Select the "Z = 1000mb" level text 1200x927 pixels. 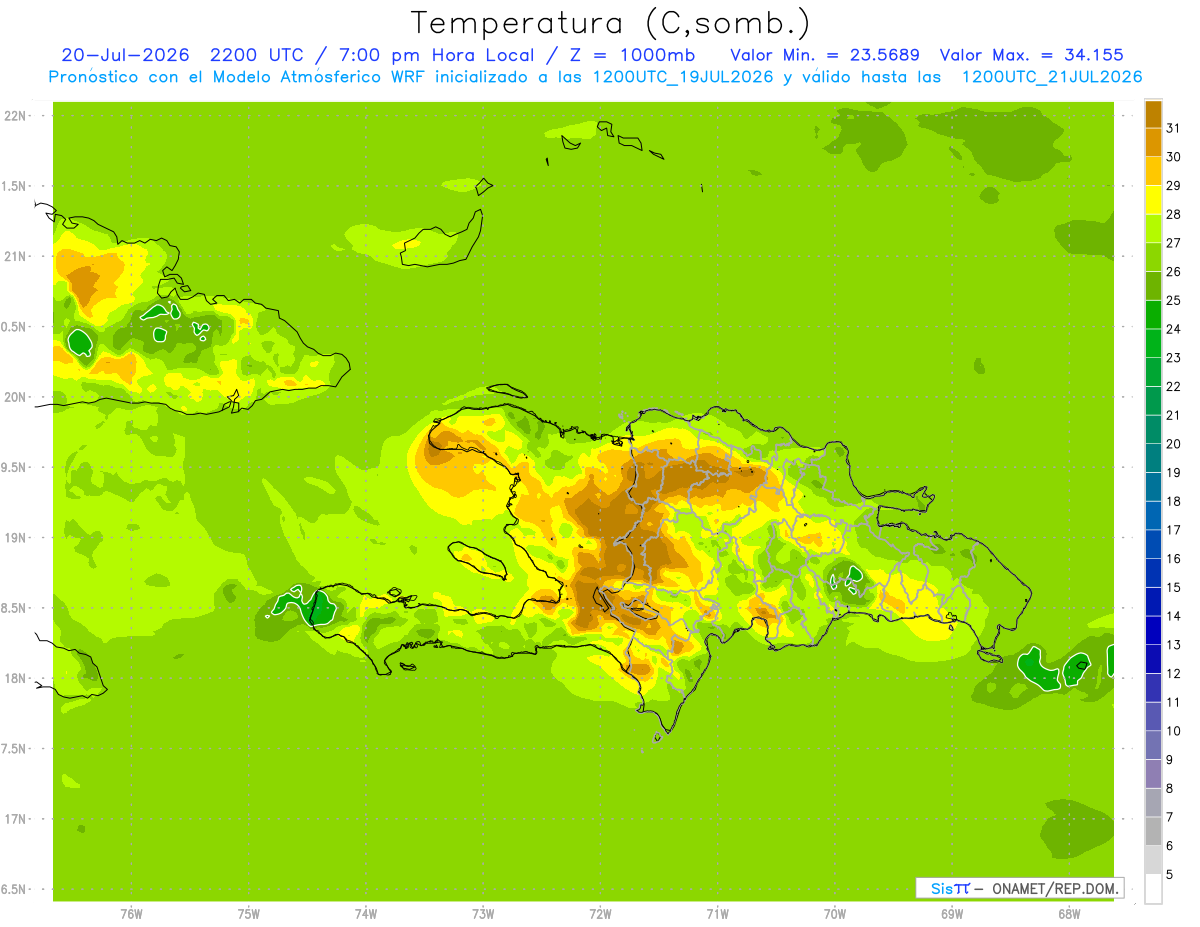(x=632, y=55)
